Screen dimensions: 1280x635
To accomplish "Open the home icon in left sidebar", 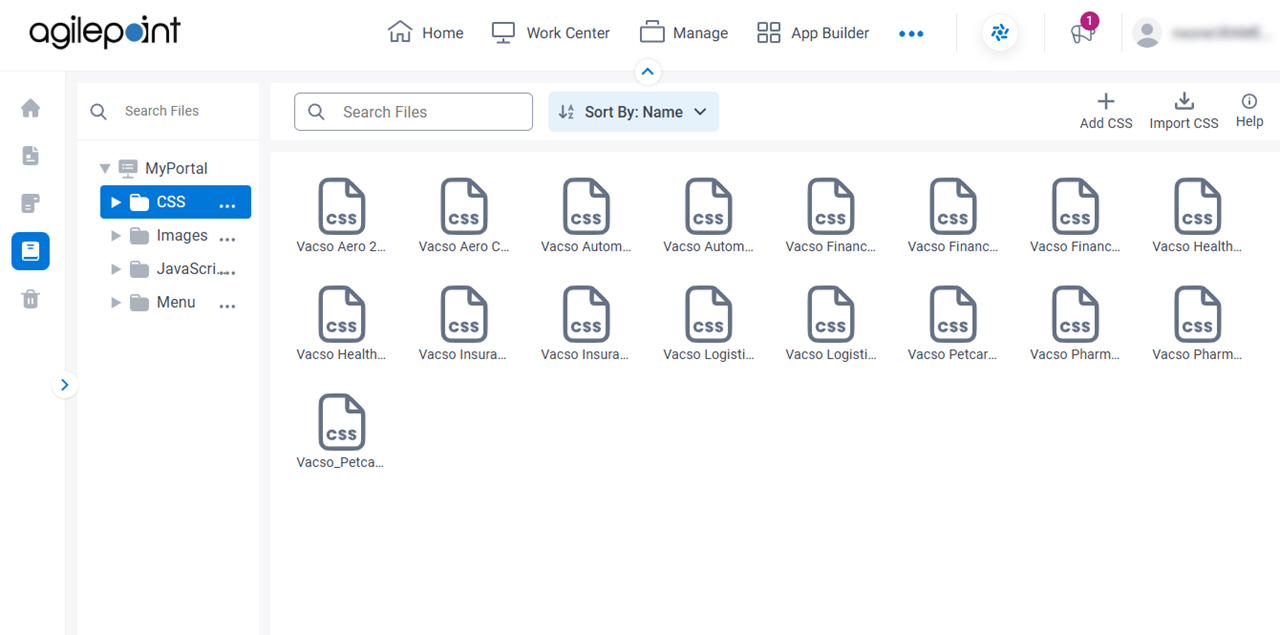I will [30, 108].
